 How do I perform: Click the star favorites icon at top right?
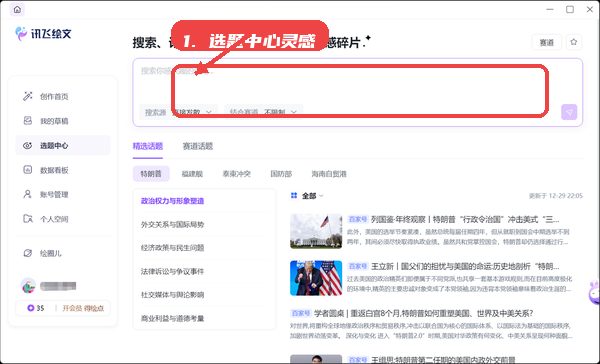tap(573, 42)
